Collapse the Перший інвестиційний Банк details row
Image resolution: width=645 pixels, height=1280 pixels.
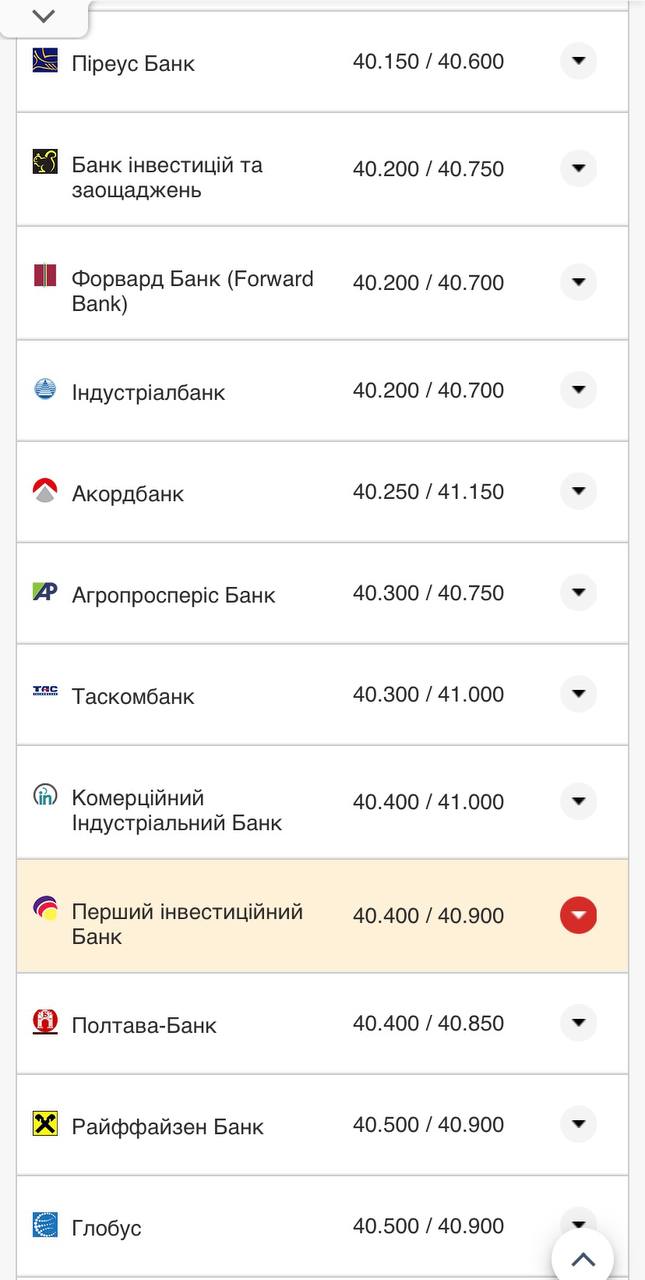click(578, 914)
